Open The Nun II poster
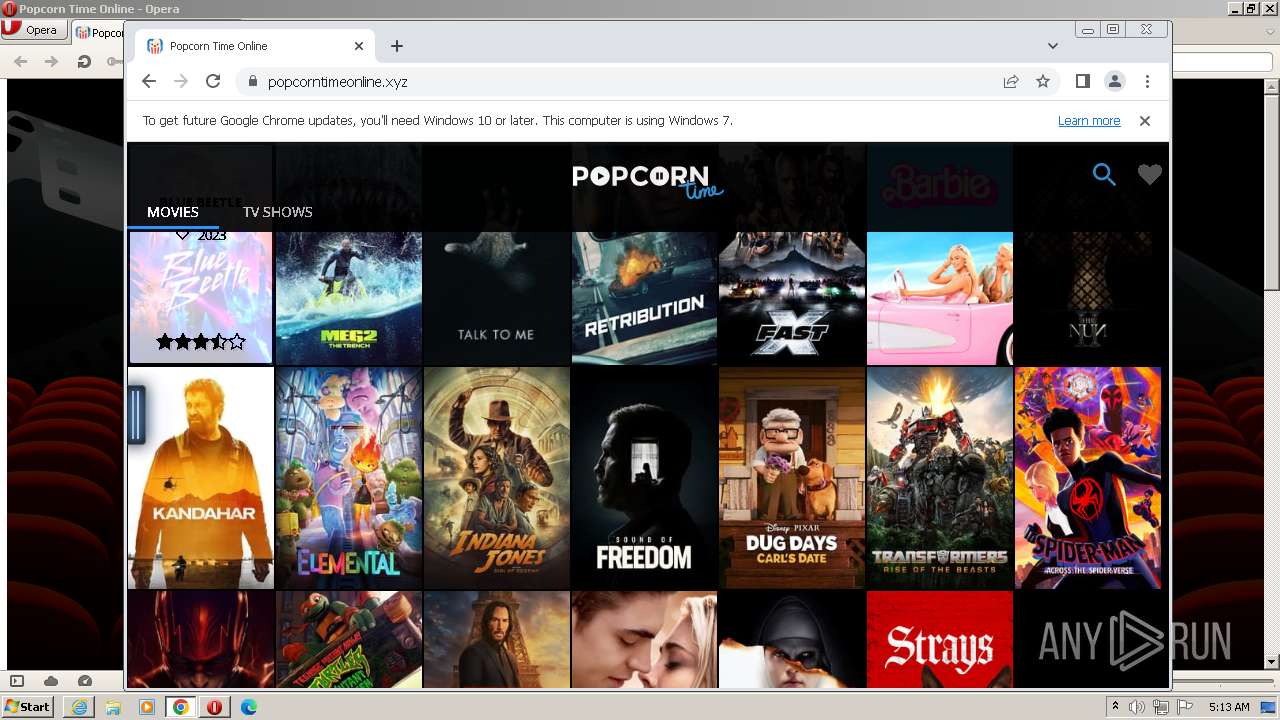 pyautogui.click(x=1088, y=298)
